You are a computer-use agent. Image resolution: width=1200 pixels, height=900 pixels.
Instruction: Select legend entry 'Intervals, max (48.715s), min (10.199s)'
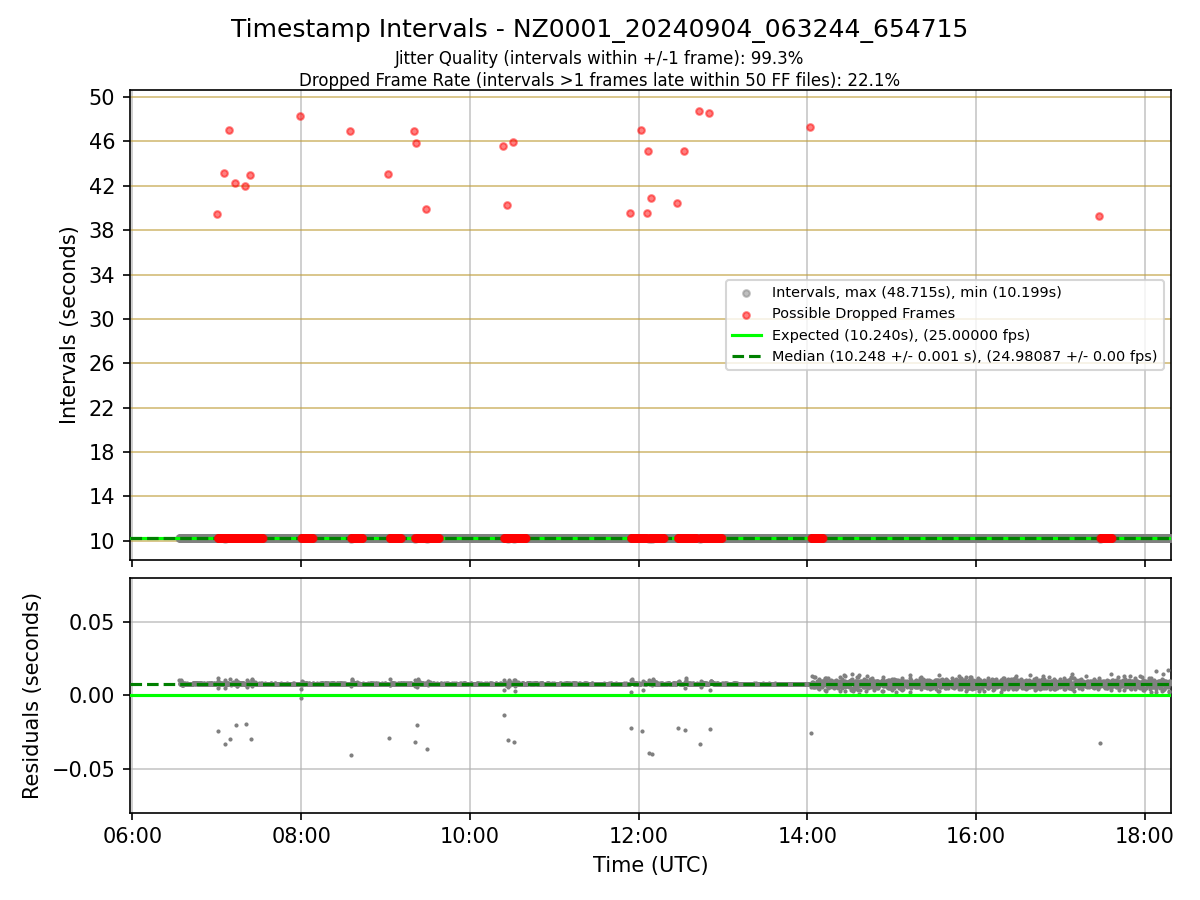[916, 293]
